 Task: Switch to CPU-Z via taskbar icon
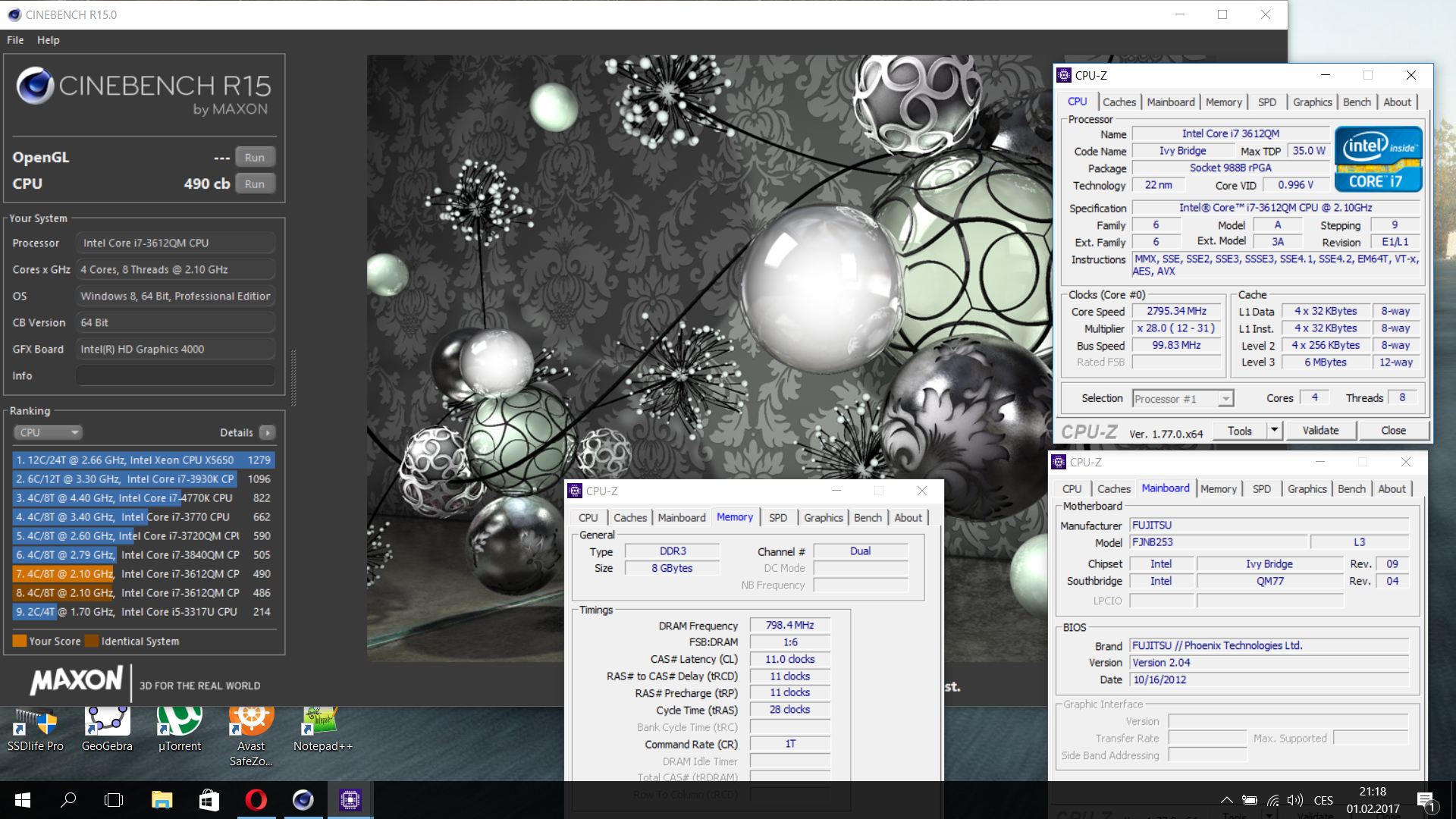coord(350,800)
